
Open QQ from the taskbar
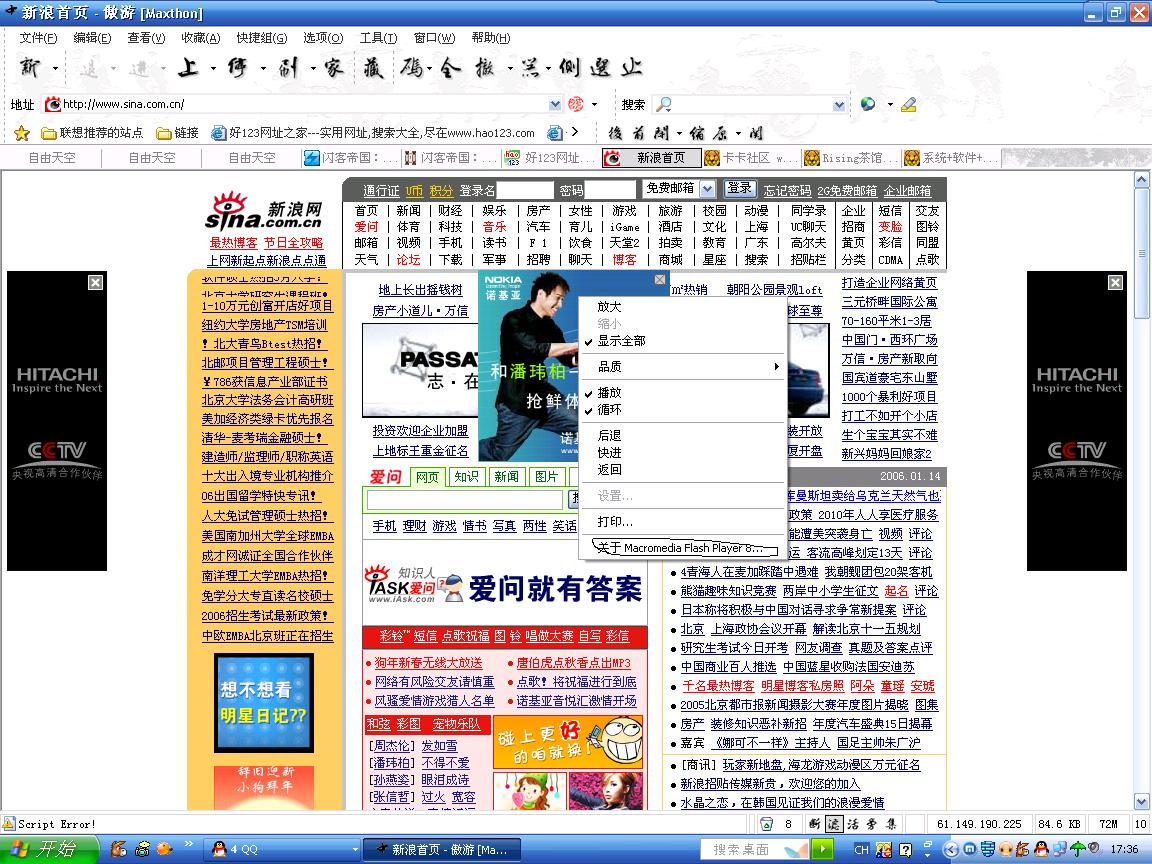(282, 849)
